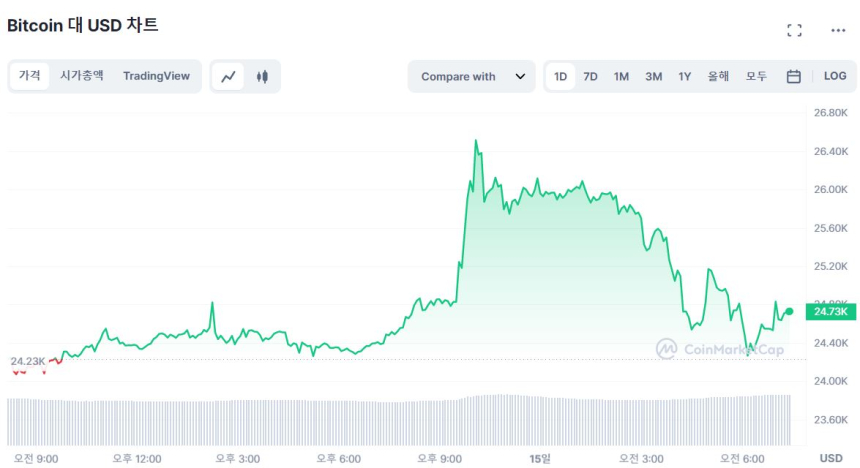Switch to candlestick chart icon
This screenshot has width=860, height=468.
click(x=262, y=76)
